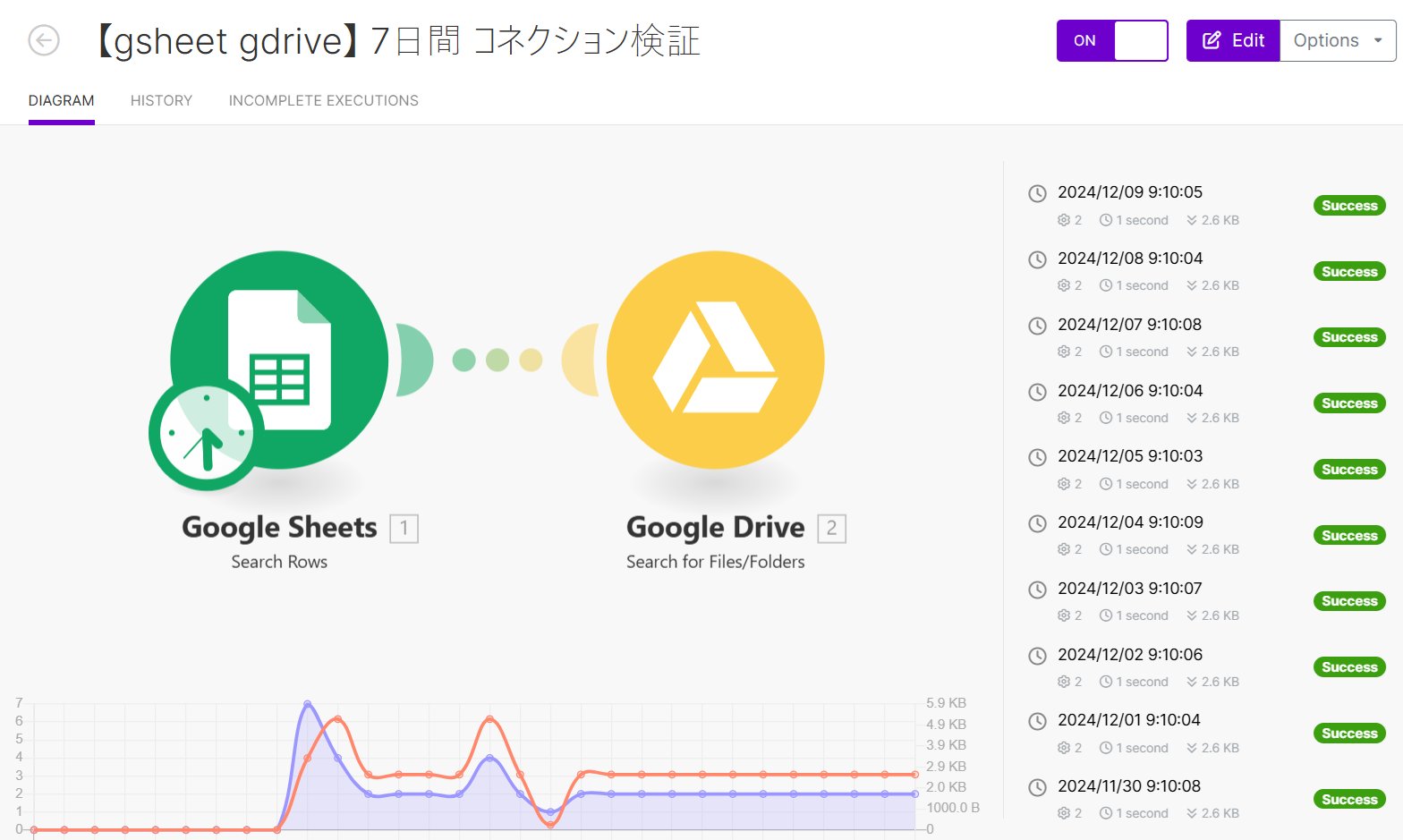Click the schedule clock on Google Sheets module
The width and height of the screenshot is (1403, 840).
[x=207, y=433]
